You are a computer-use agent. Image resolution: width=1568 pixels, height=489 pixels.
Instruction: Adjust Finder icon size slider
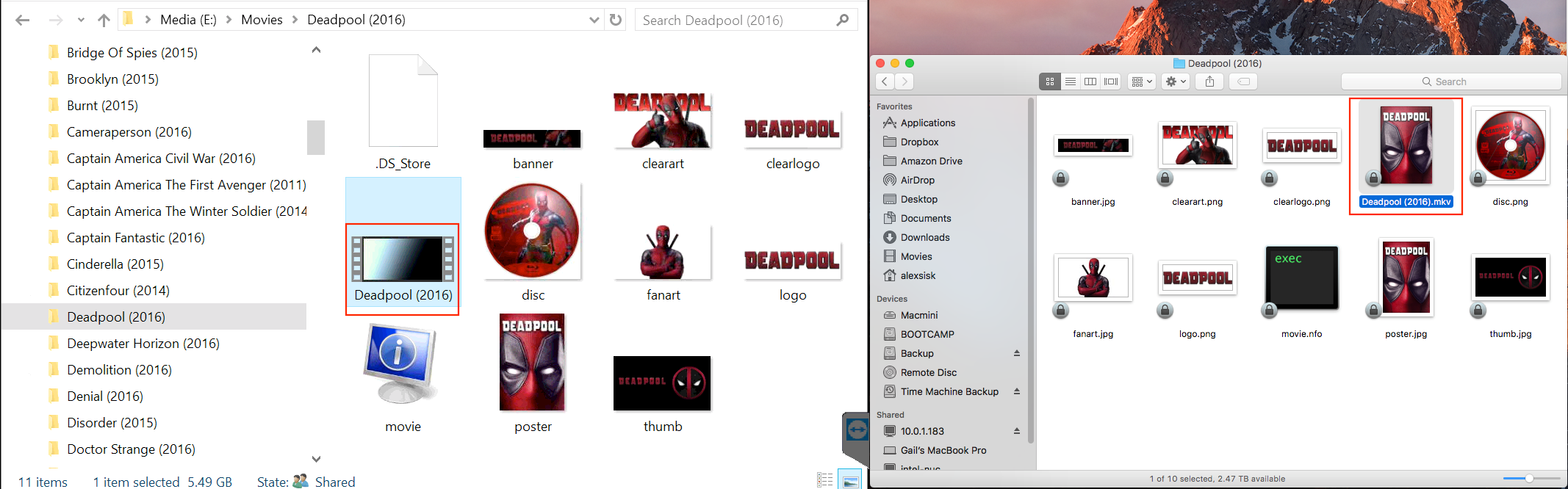(x=1529, y=478)
